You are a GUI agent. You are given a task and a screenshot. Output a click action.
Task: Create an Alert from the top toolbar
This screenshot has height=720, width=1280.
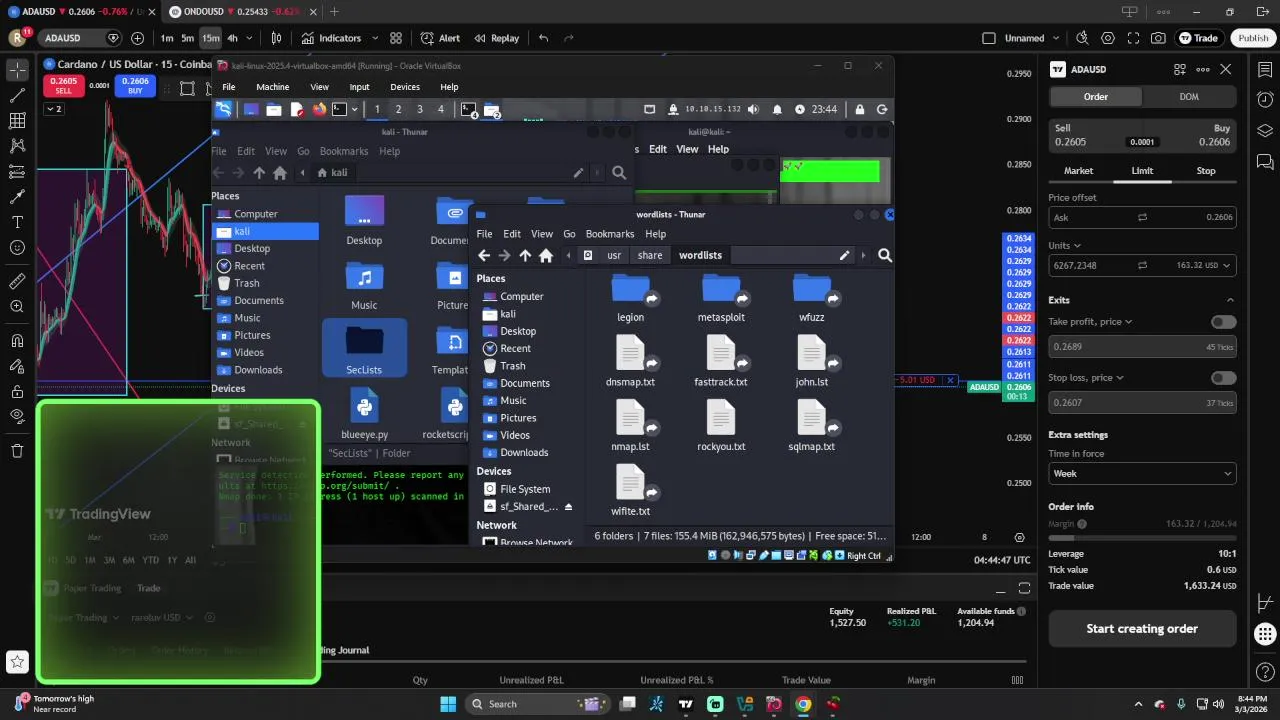tap(440, 38)
